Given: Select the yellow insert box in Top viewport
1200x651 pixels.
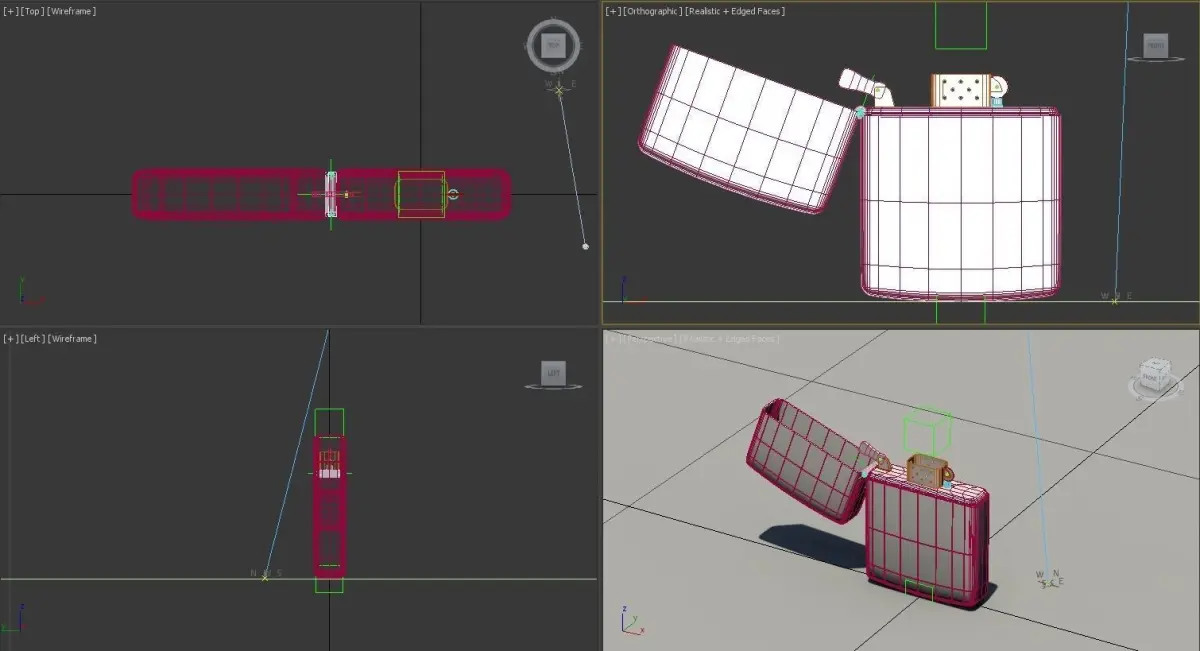Looking at the screenshot, I should (x=421, y=194).
